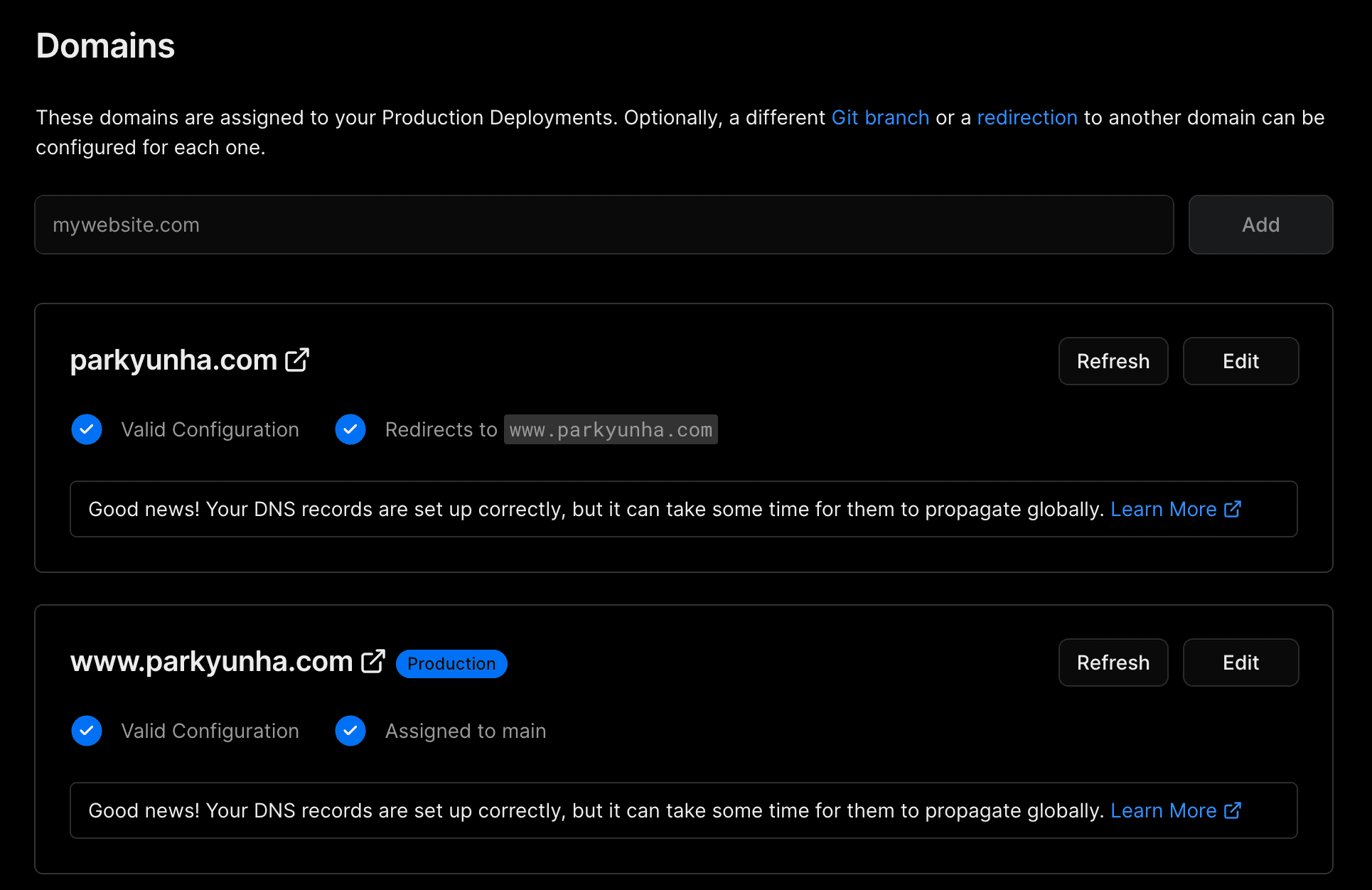1372x890 pixels.
Task: Refresh the www.parkyunha.com domain
Action: [x=1113, y=663]
